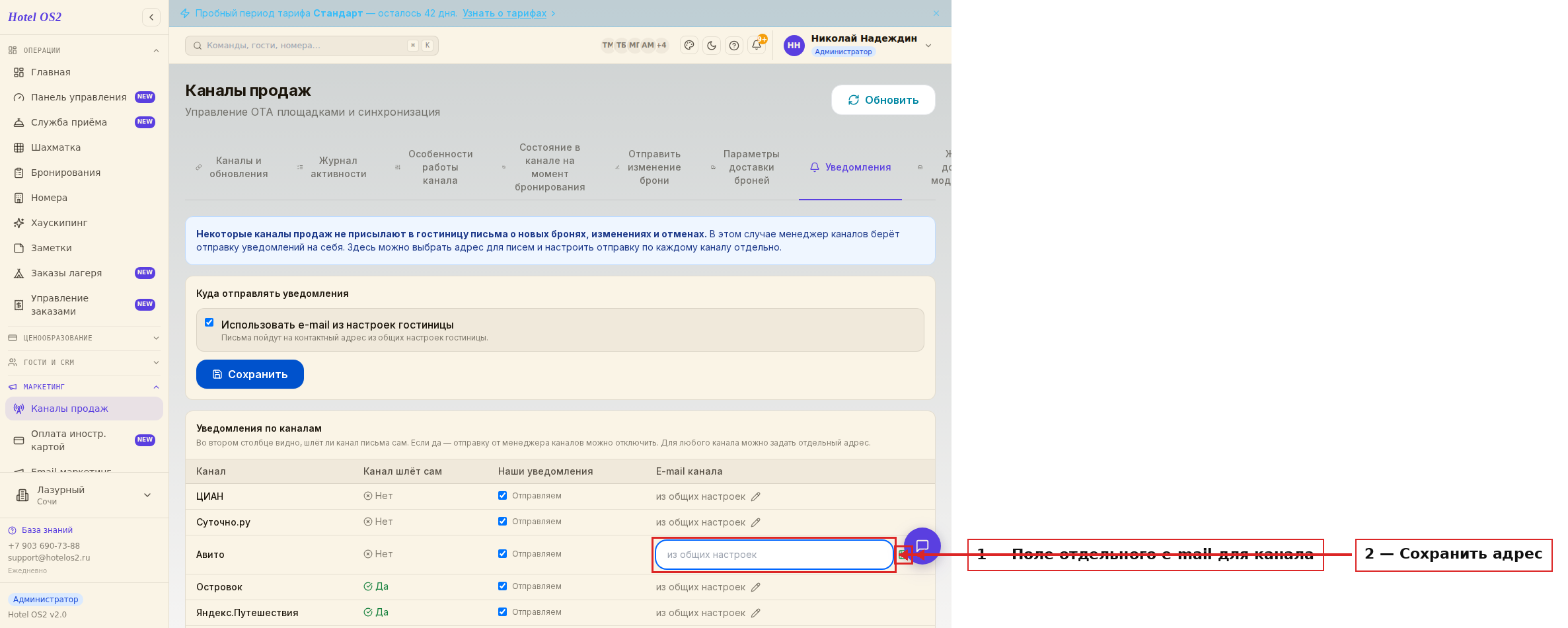The height and width of the screenshot is (628, 1568).
Task: Close the trial period banner
Action: 936,13
